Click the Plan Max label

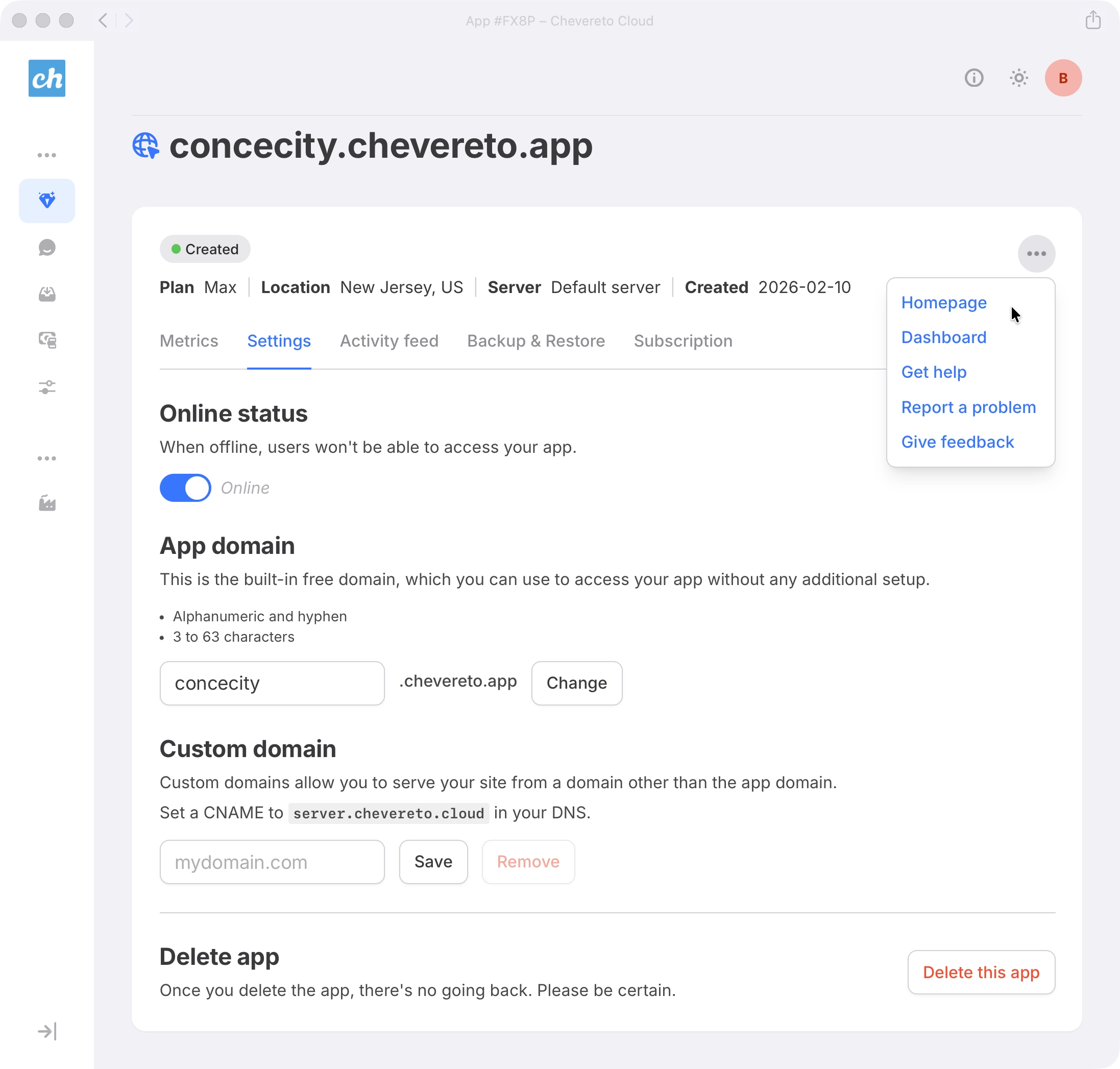(x=198, y=287)
